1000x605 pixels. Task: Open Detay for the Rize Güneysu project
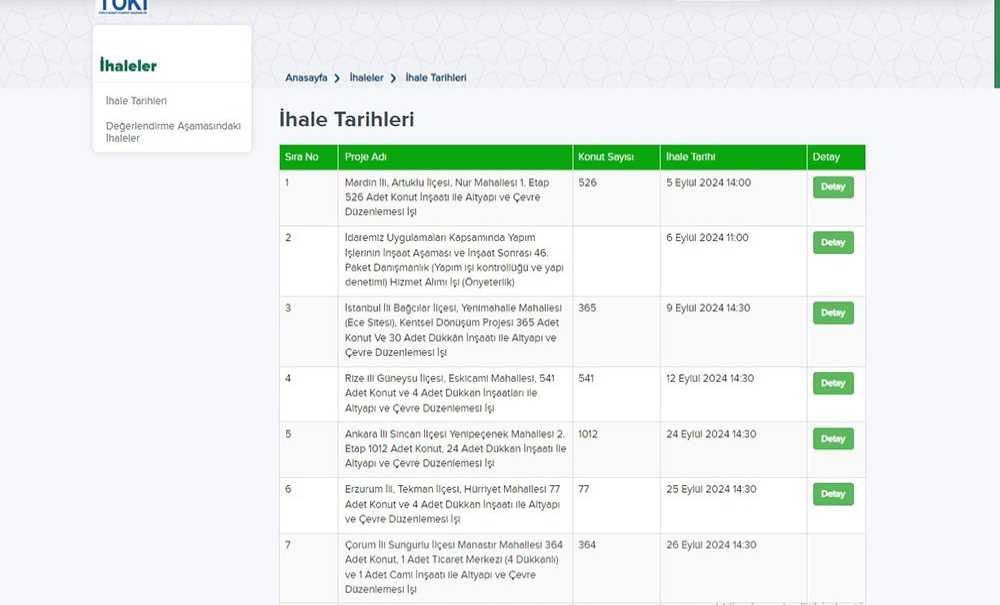(833, 383)
